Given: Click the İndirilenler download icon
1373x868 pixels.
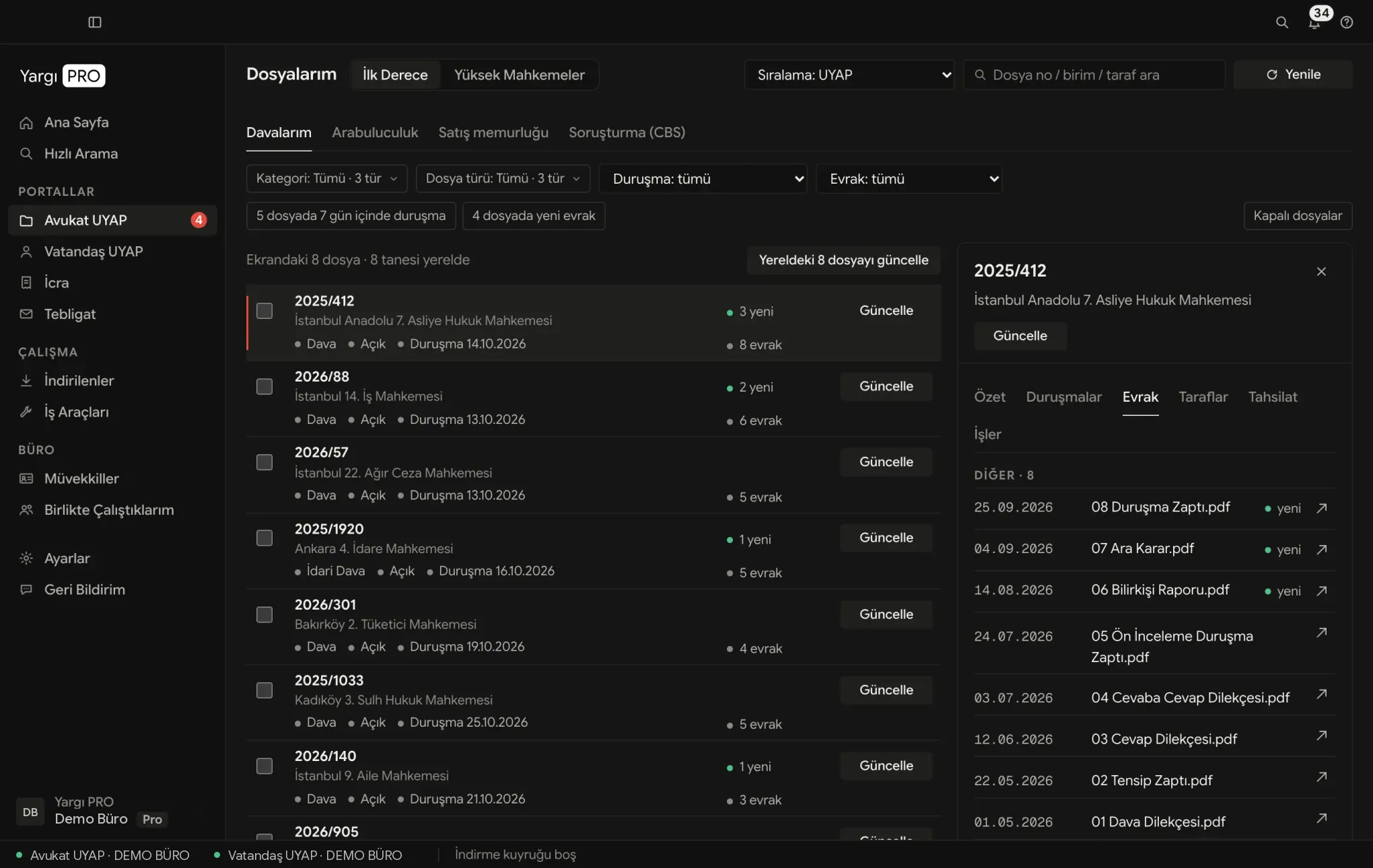Looking at the screenshot, I should pos(26,380).
